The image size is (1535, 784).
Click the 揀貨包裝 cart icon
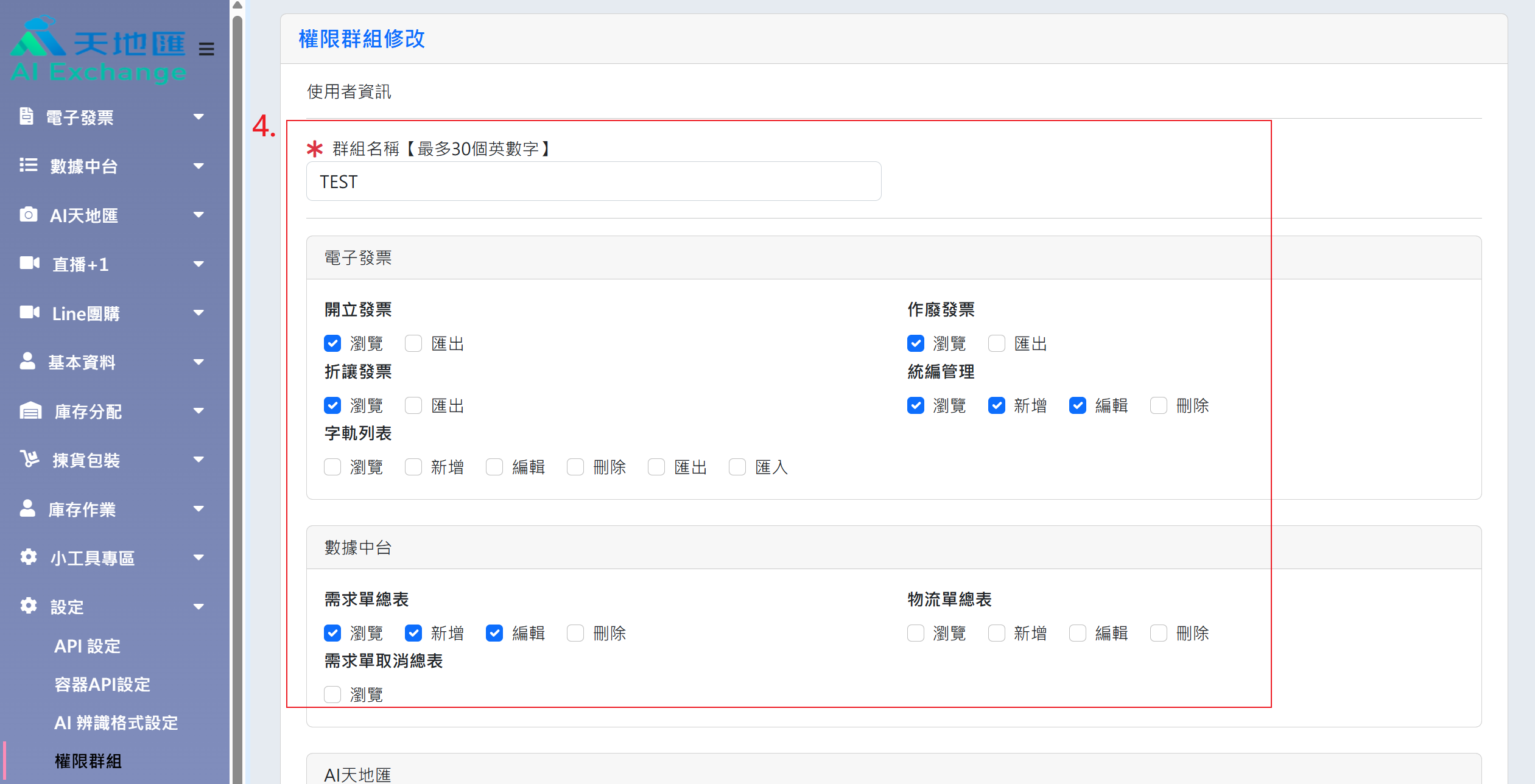click(x=29, y=460)
